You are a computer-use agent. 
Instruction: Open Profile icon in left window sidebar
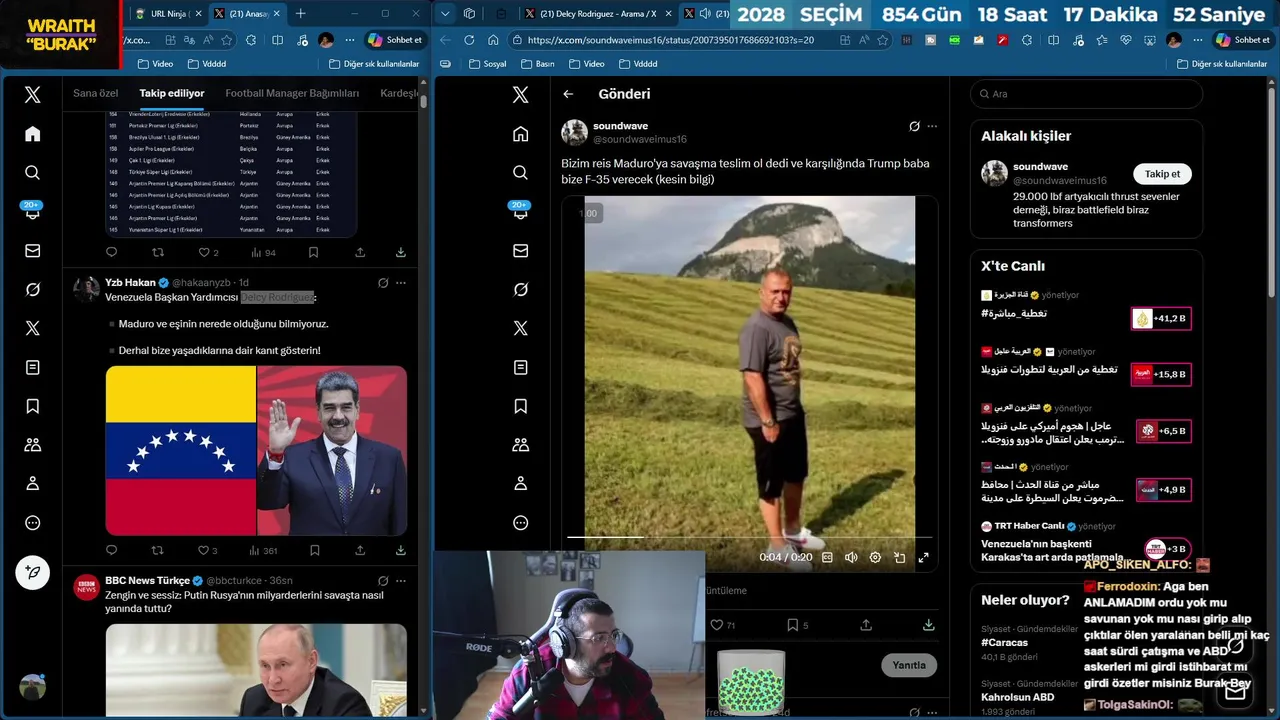click(x=33, y=484)
